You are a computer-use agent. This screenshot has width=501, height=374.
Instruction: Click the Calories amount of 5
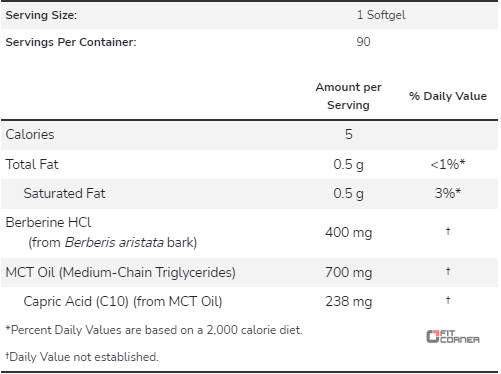[349, 134]
